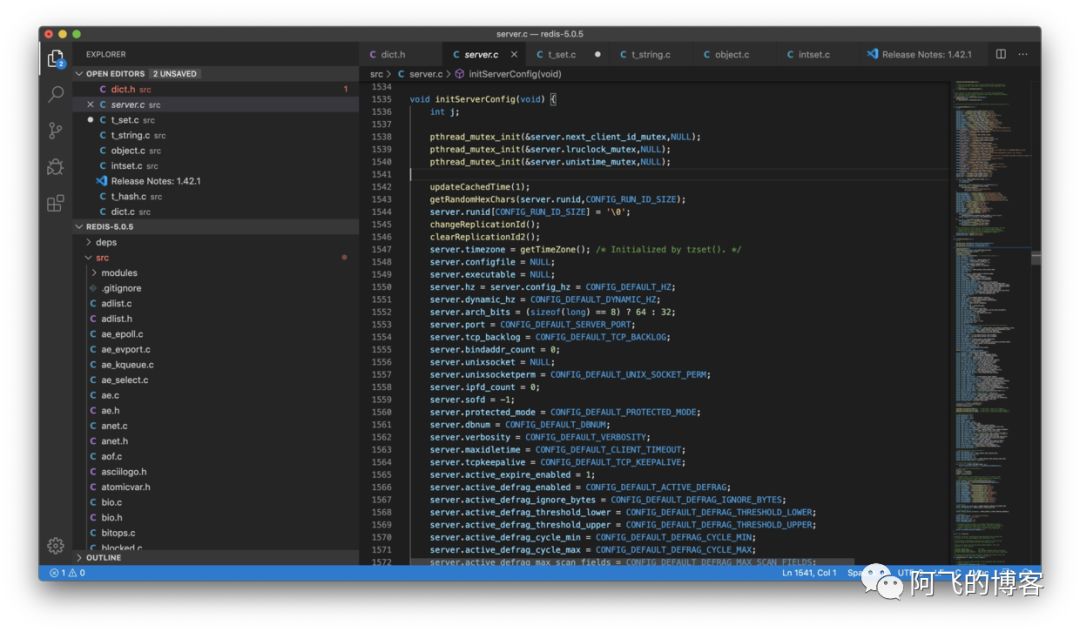Switch to the t_string.c tab

(x=650, y=55)
